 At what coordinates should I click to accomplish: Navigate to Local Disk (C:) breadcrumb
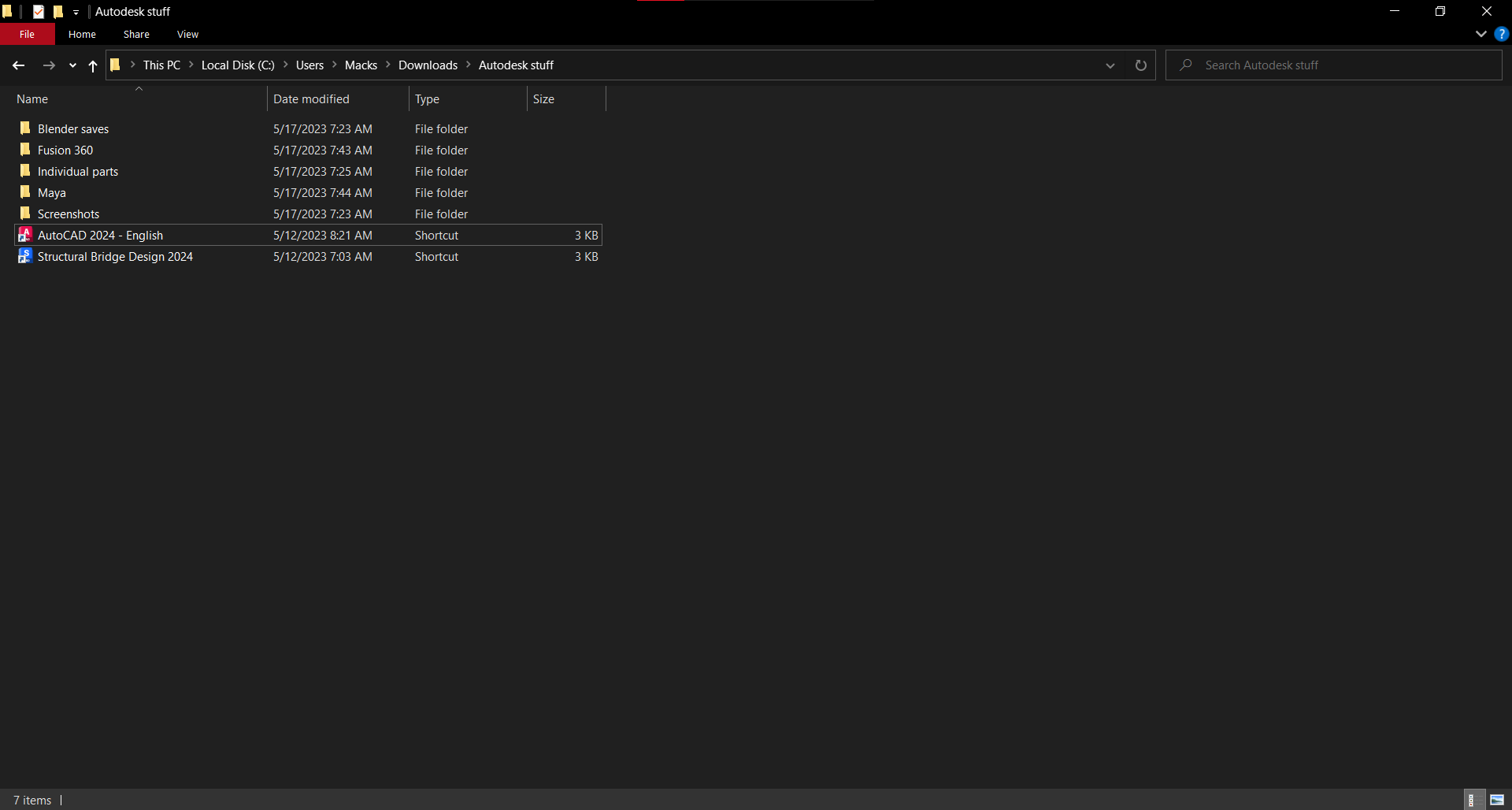(x=238, y=65)
